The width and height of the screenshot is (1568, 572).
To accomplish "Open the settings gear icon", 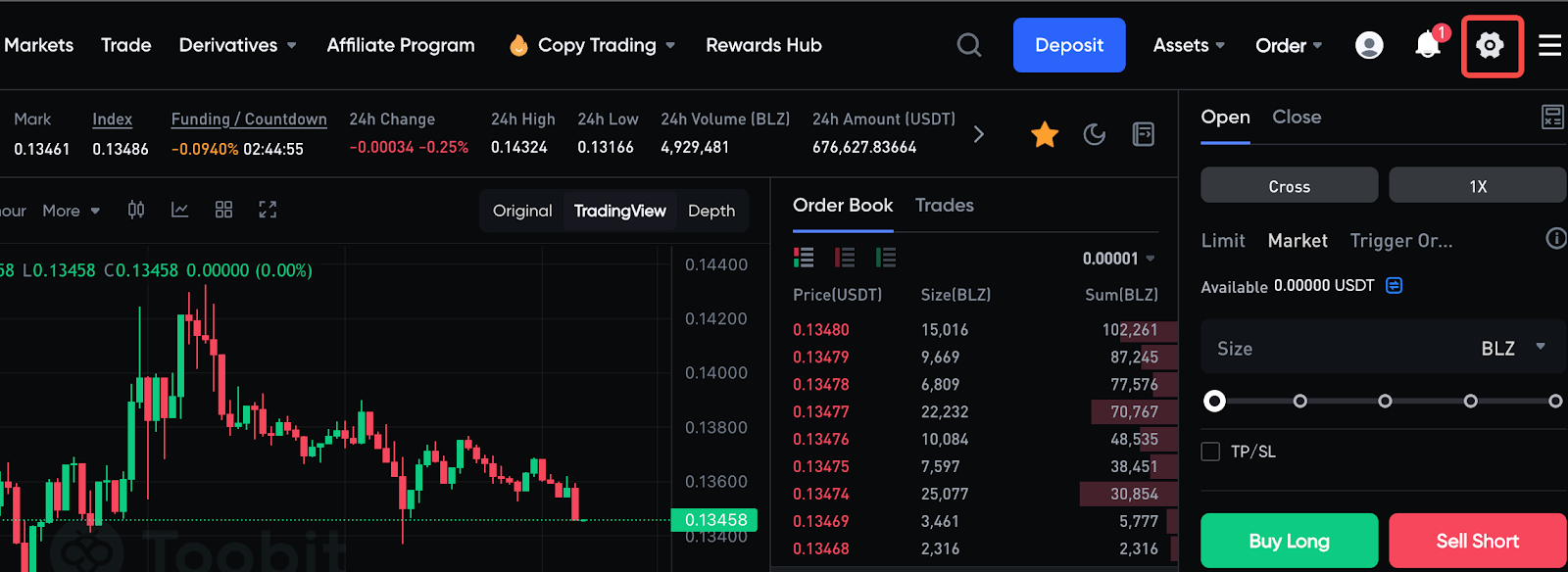I will coord(1490,45).
